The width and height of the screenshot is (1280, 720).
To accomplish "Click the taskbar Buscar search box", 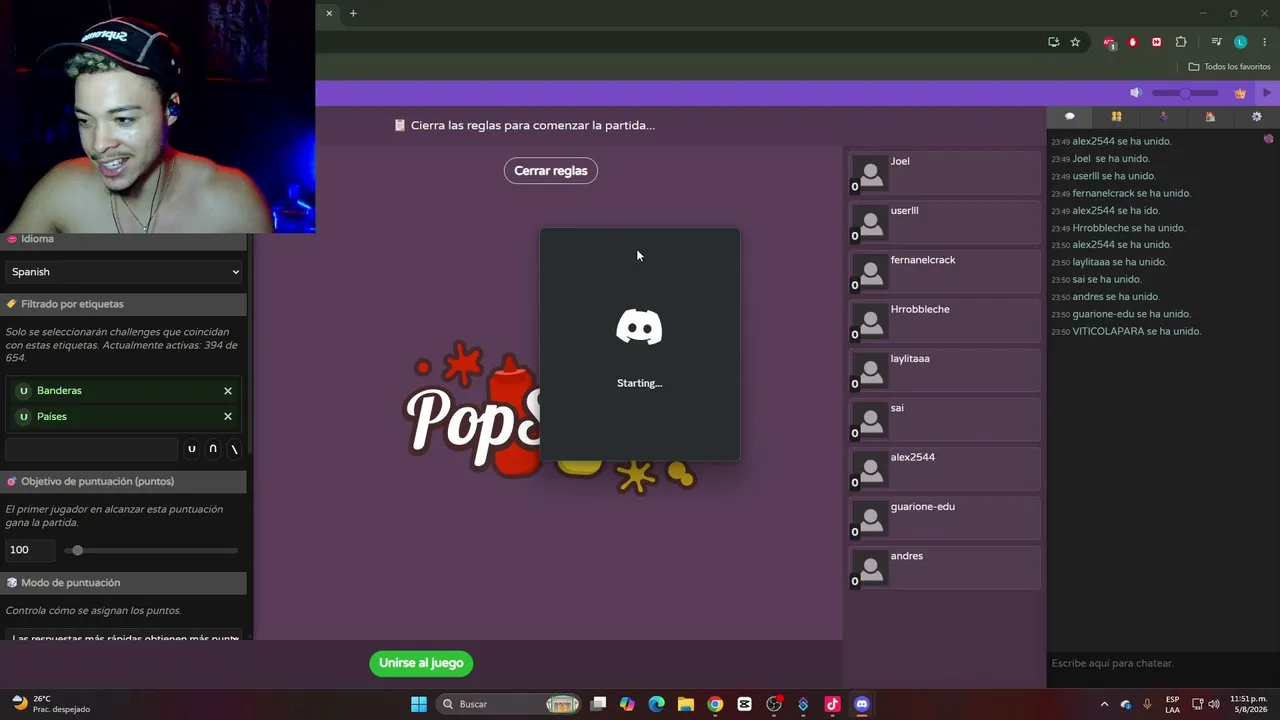I will coord(509,704).
